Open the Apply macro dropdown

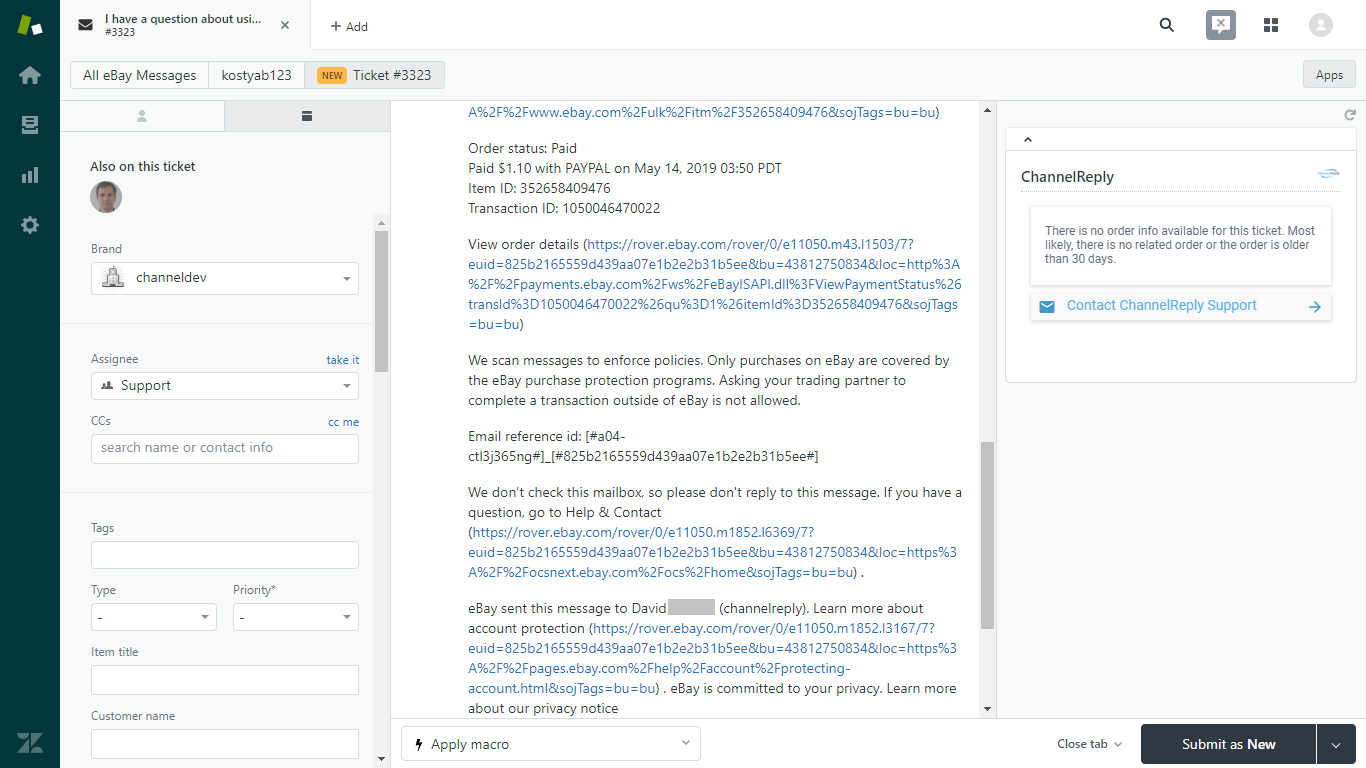coord(551,744)
